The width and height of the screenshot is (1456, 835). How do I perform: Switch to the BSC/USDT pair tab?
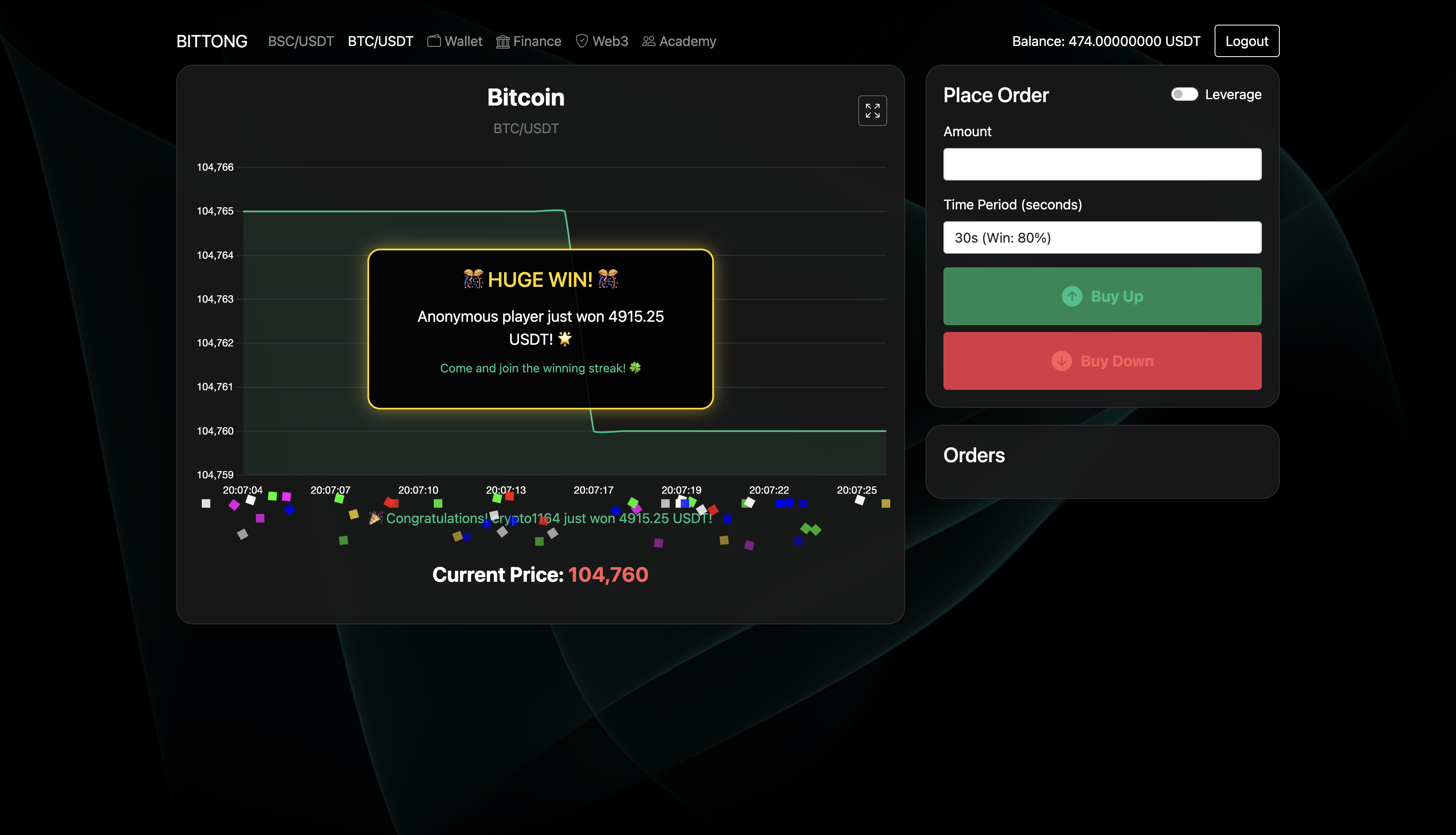tap(301, 41)
